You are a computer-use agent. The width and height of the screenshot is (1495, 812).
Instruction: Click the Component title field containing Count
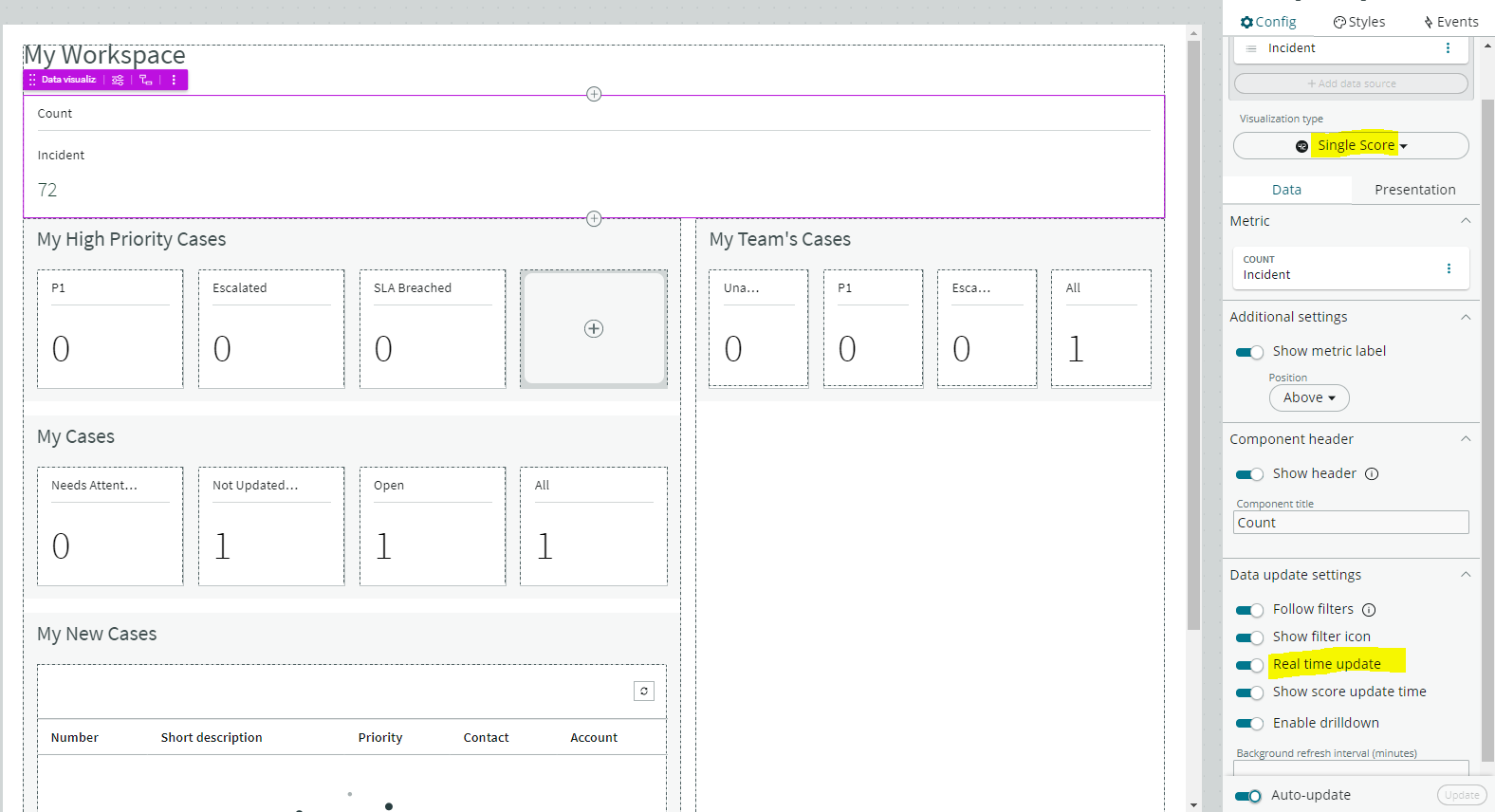point(1351,523)
